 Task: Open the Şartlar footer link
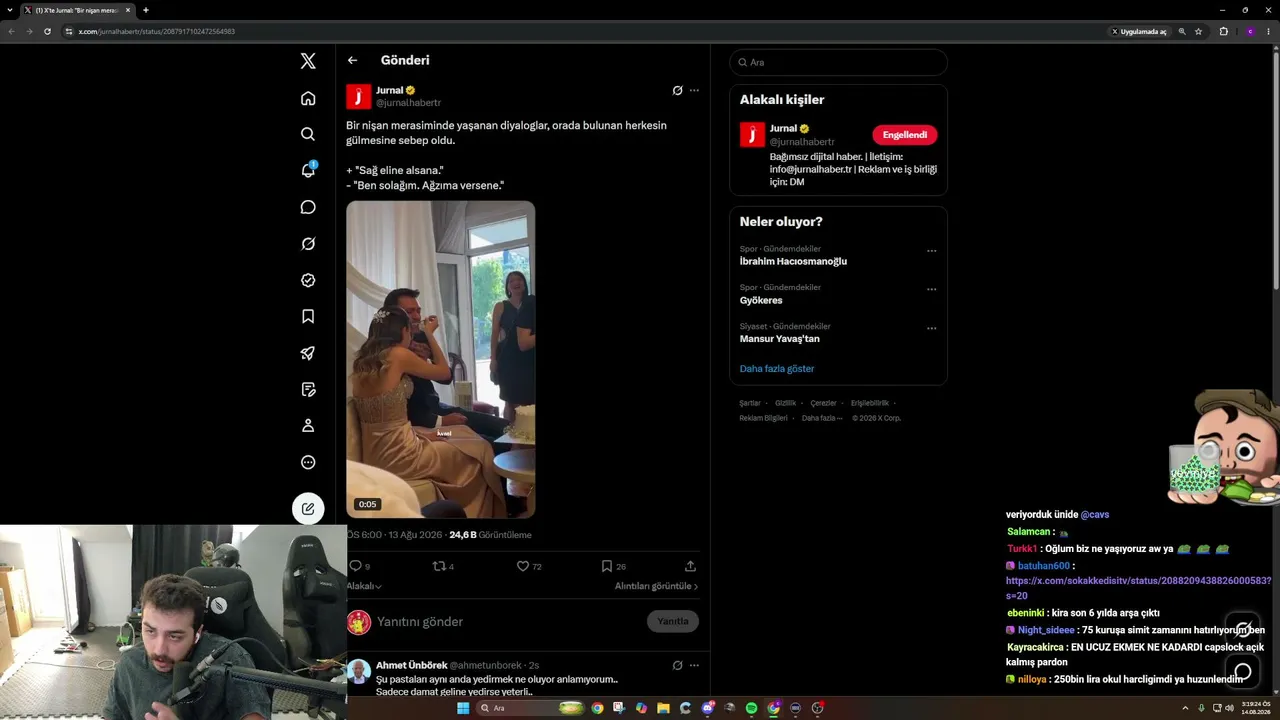click(x=750, y=403)
